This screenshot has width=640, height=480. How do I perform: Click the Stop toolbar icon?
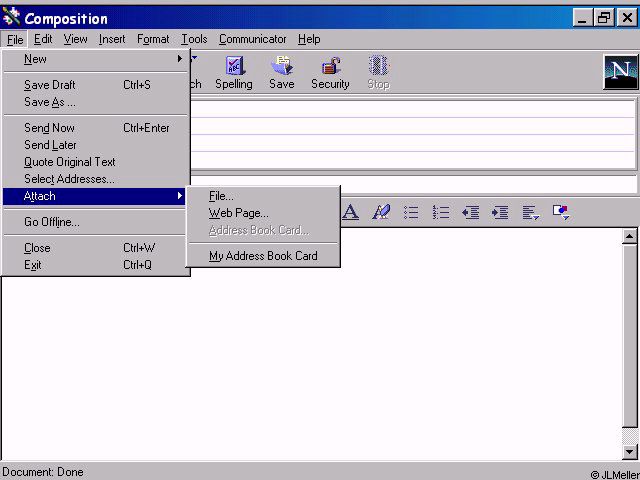[x=378, y=73]
